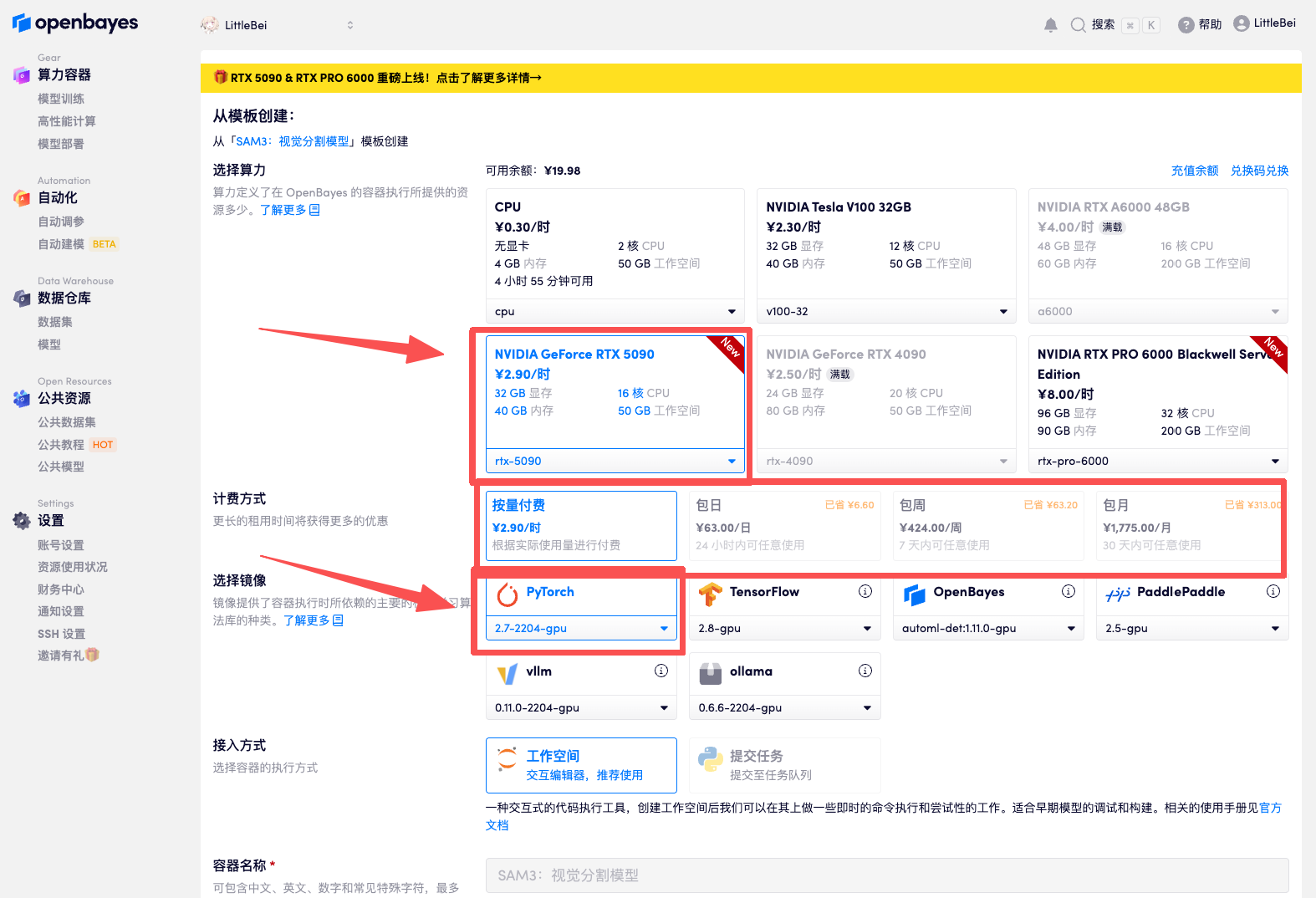The width and height of the screenshot is (1316, 898).
Task: Click the 工作空间 Jupyter icon
Action: [x=507, y=759]
